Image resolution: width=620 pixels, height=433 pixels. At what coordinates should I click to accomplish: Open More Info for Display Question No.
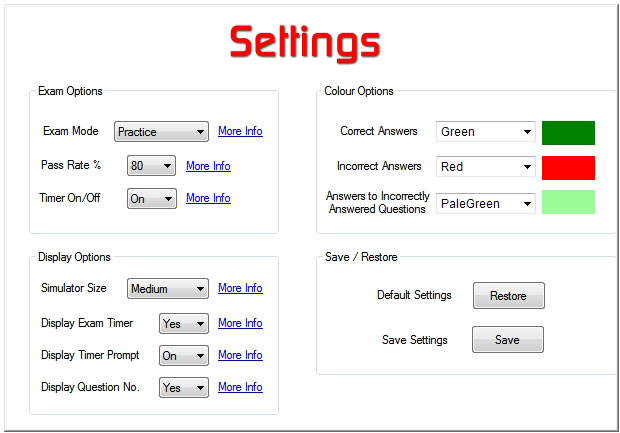[240, 387]
